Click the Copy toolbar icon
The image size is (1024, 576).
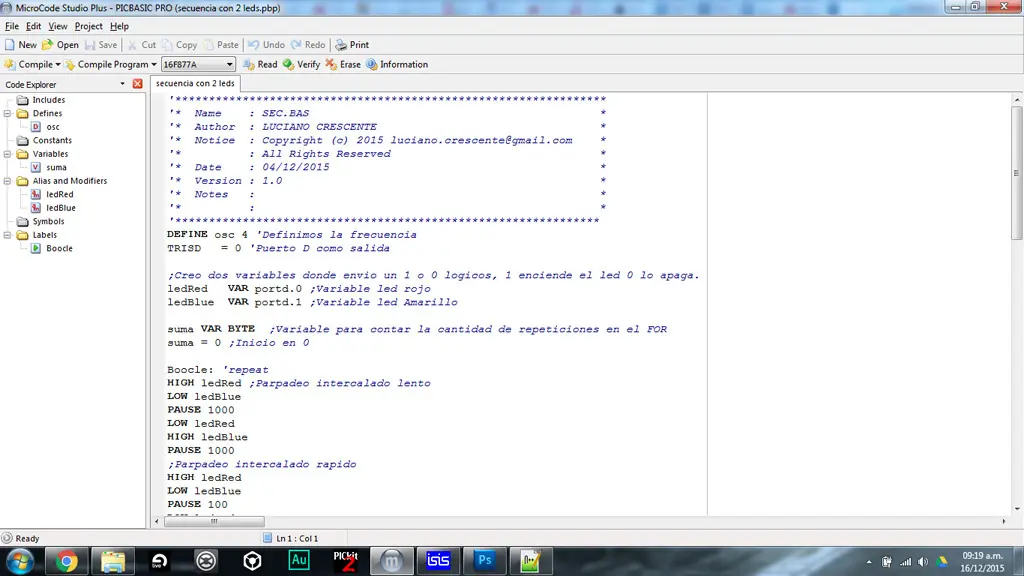click(168, 45)
